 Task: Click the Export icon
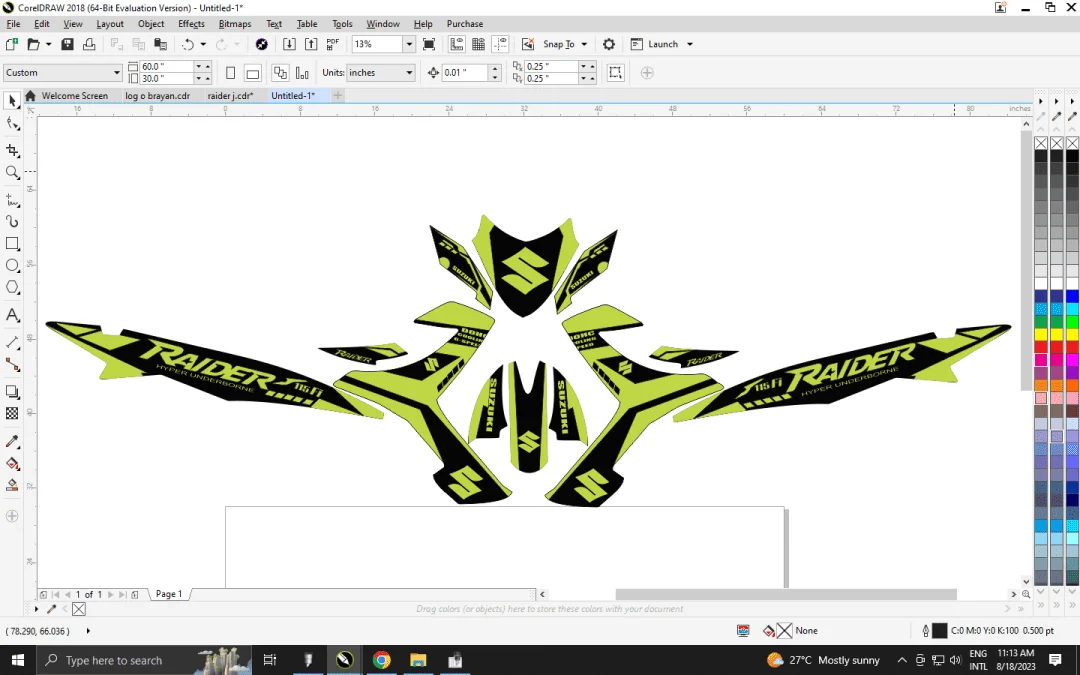[x=311, y=44]
